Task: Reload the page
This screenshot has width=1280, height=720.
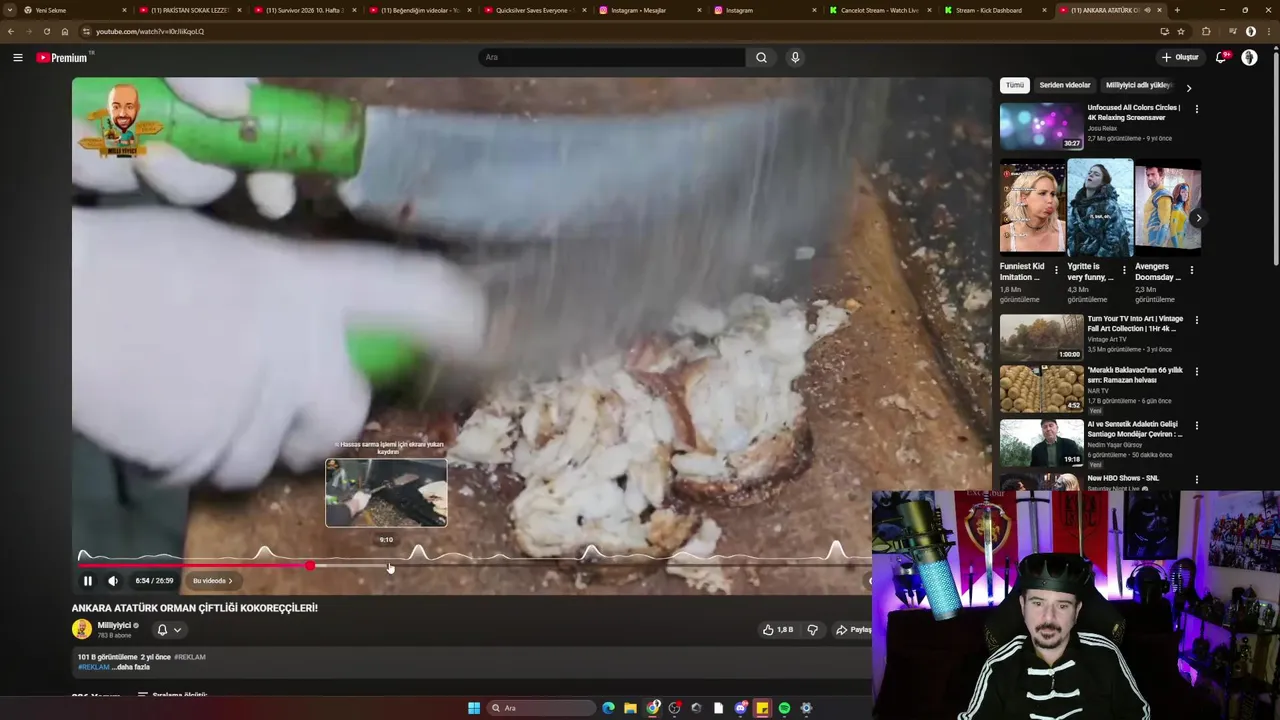Action: pos(46,31)
